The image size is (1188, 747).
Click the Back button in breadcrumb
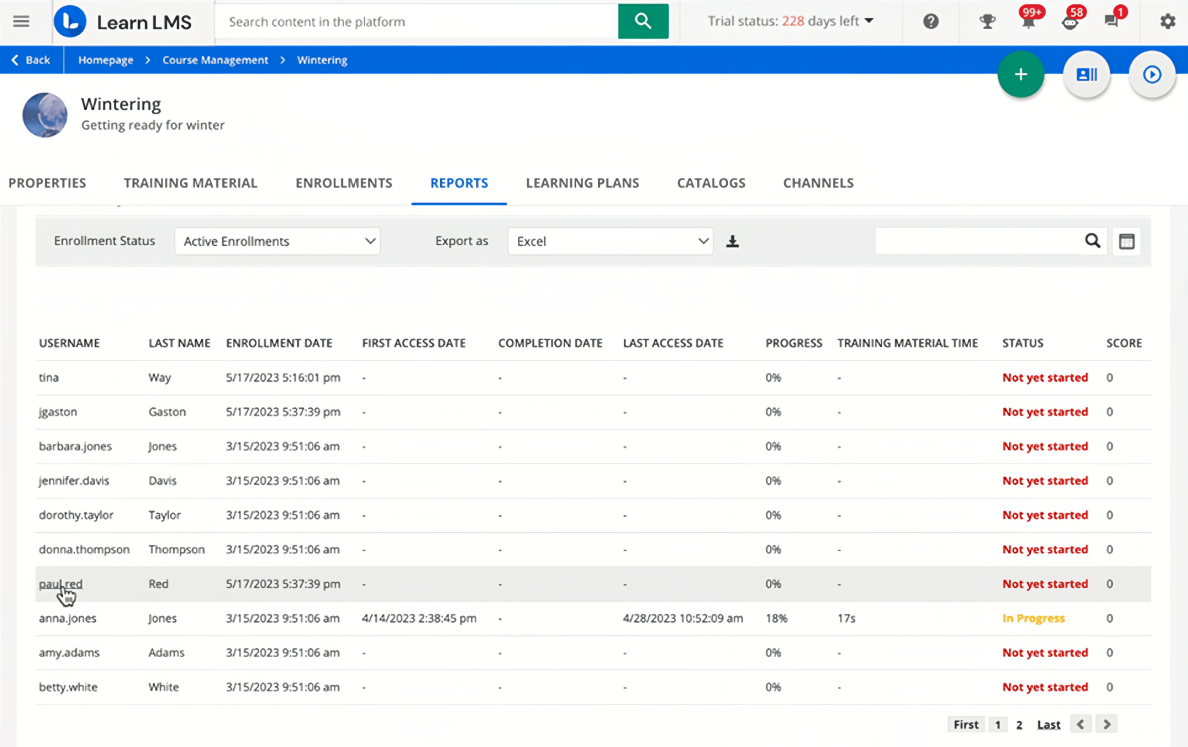[x=31, y=60]
